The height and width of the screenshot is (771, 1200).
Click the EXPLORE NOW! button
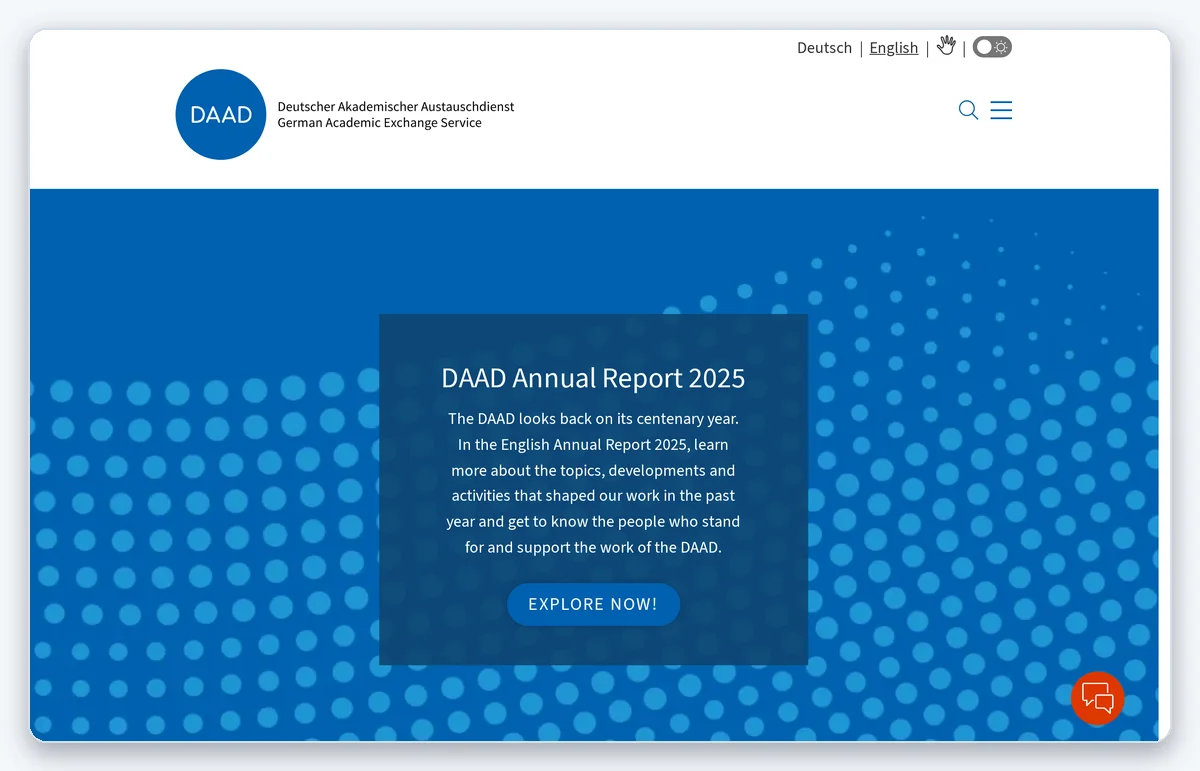[593, 604]
